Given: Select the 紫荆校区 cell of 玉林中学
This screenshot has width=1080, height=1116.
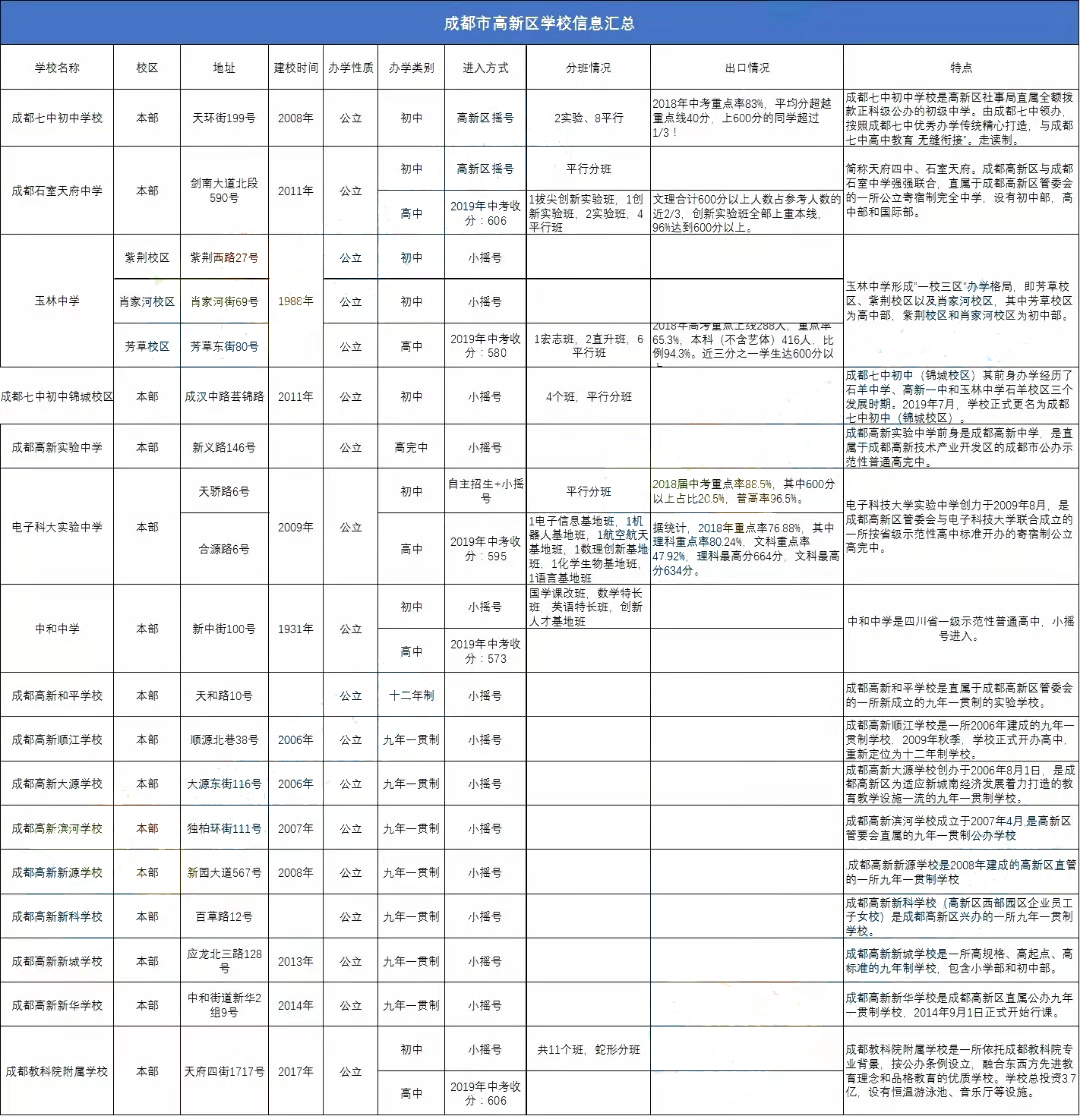Looking at the screenshot, I should [x=147, y=257].
